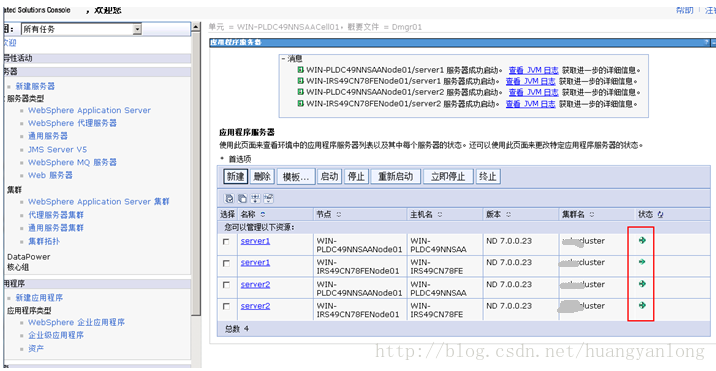
Task: Click status arrow for server2 on PLDC49NNSAANode01
Action: [642, 284]
